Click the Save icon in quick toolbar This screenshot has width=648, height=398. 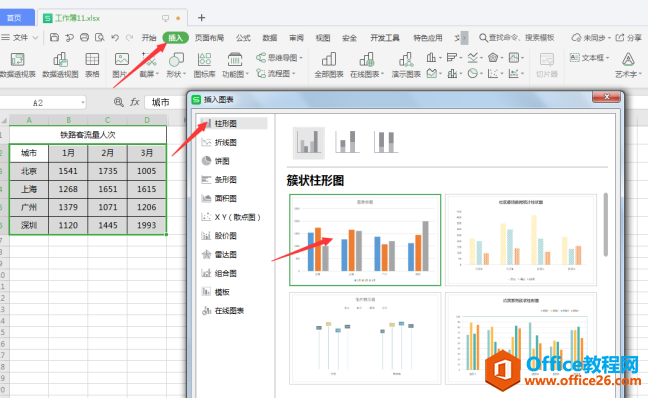tap(54, 38)
